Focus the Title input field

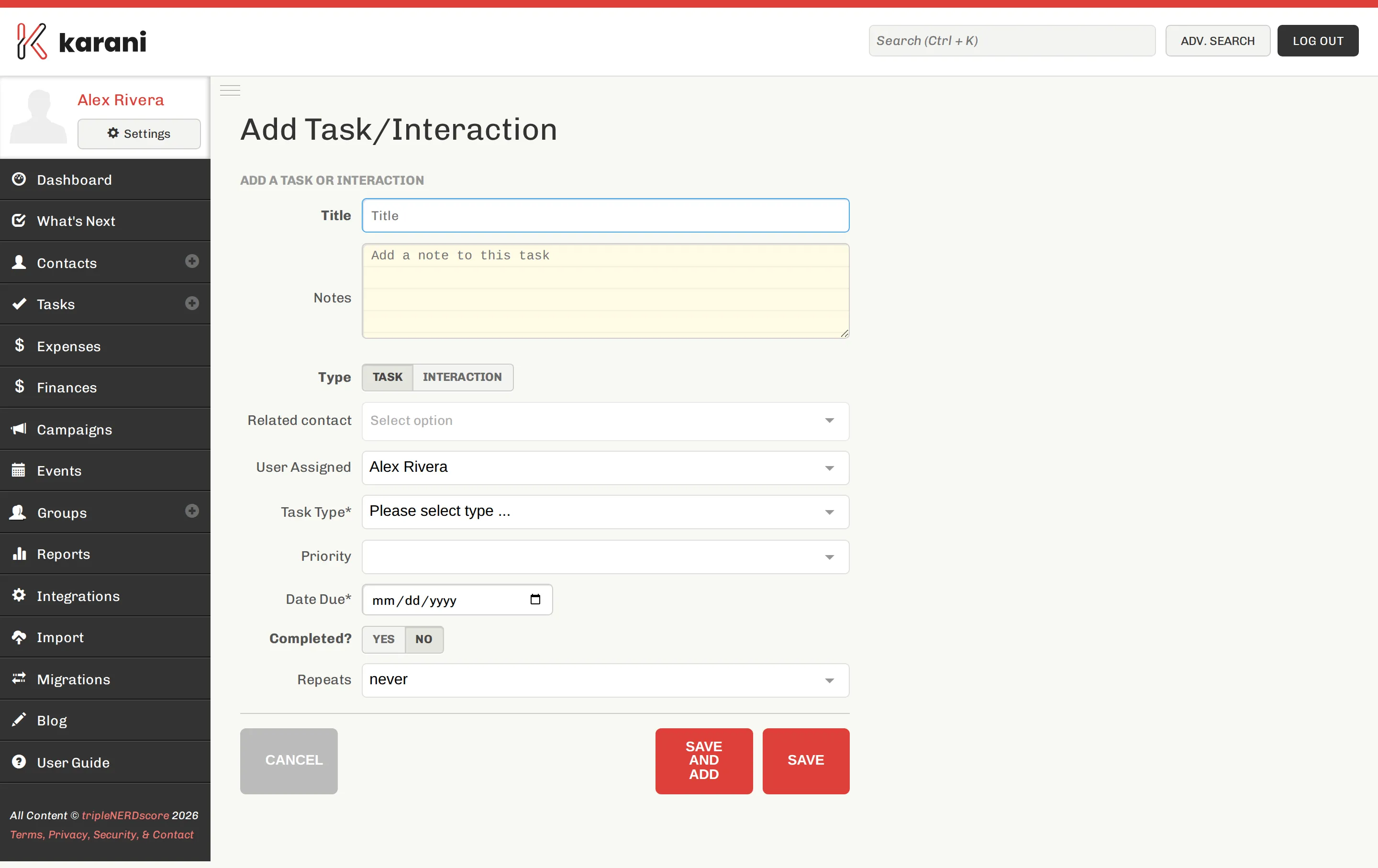point(605,216)
